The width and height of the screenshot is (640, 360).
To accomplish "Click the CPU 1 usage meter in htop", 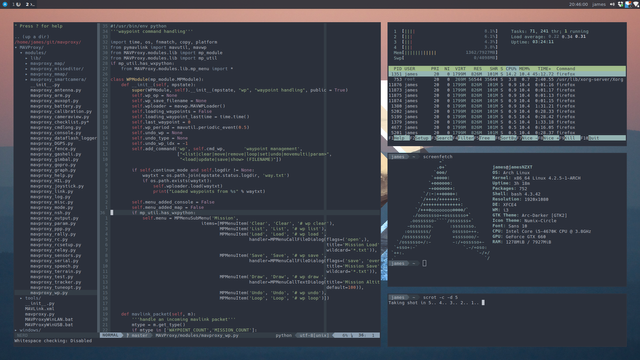I will click(x=446, y=31).
